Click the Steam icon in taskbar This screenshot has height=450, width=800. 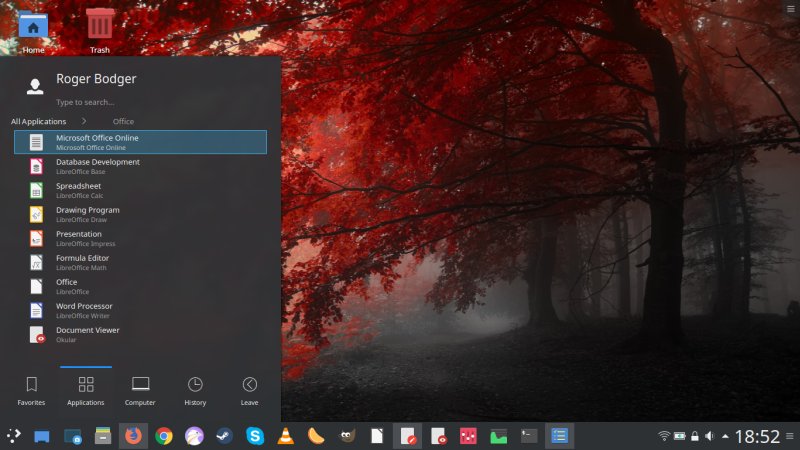[224, 436]
